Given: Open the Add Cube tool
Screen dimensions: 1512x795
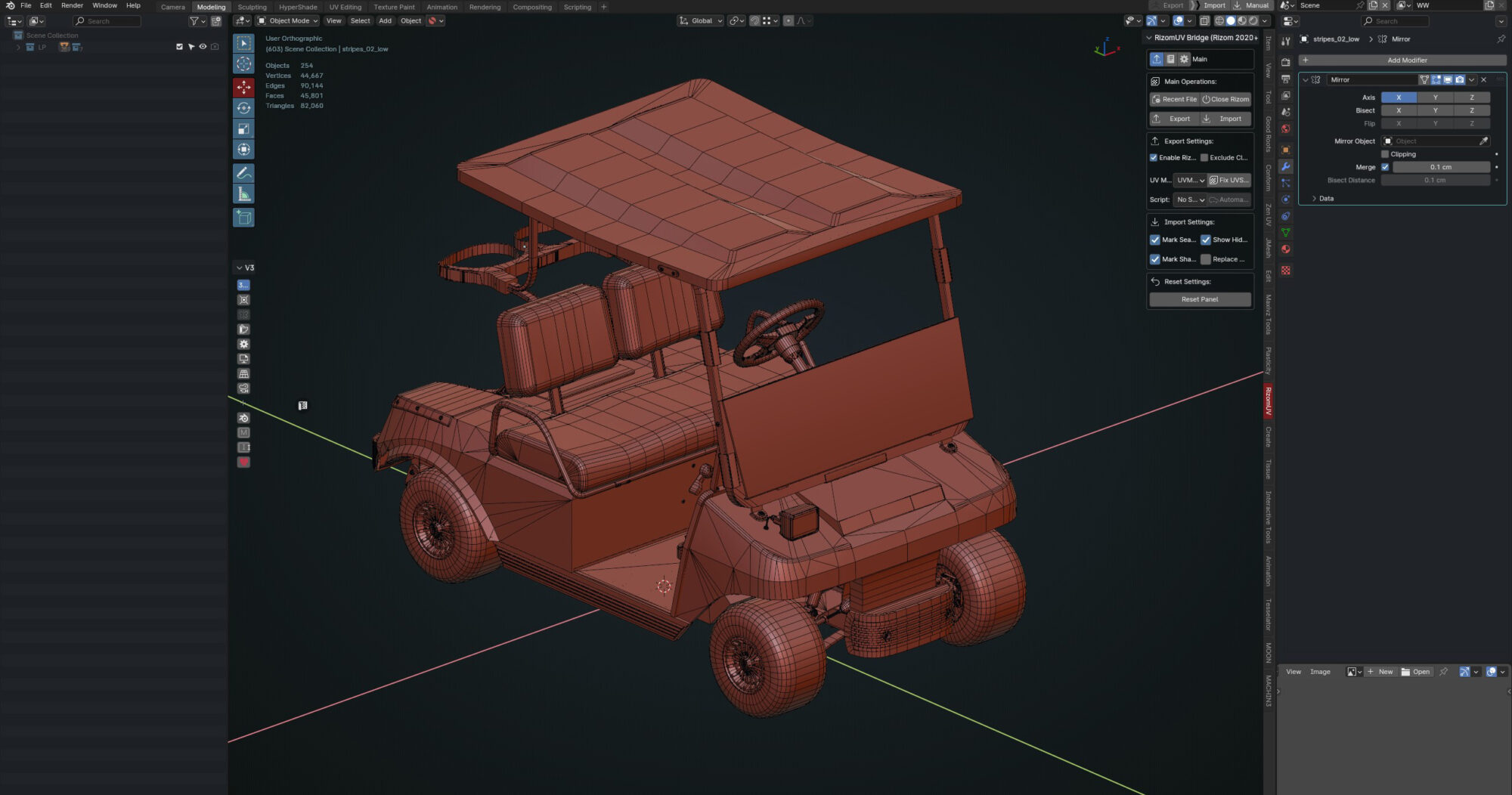Looking at the screenshot, I should [243, 218].
